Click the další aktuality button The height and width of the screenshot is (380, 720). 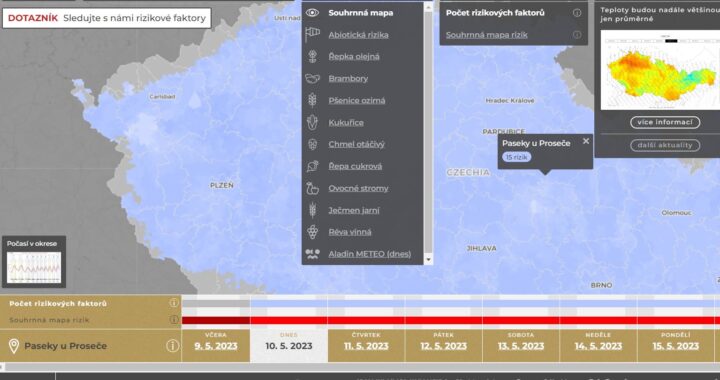point(665,145)
